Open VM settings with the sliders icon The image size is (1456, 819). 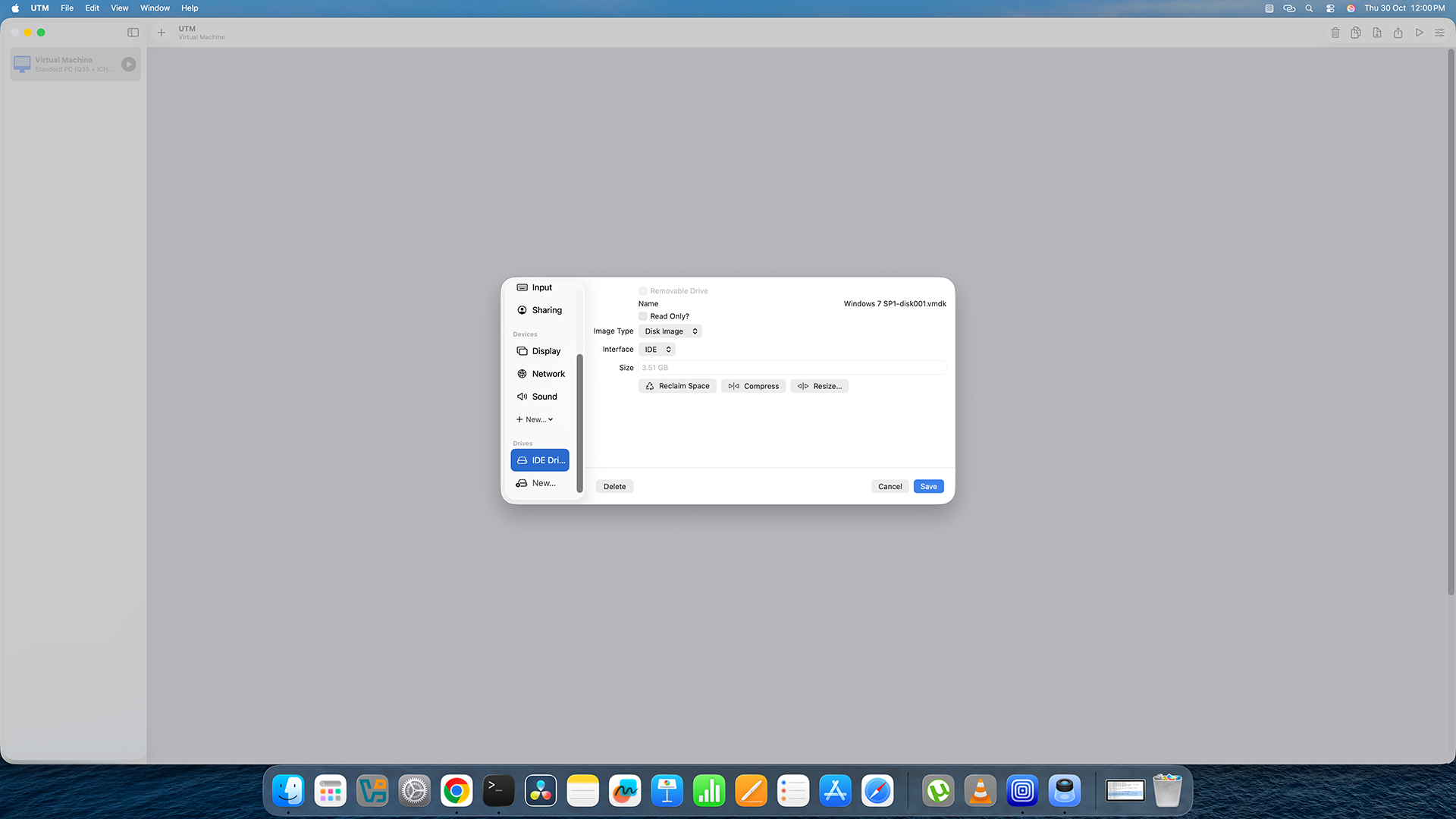coord(1440,33)
